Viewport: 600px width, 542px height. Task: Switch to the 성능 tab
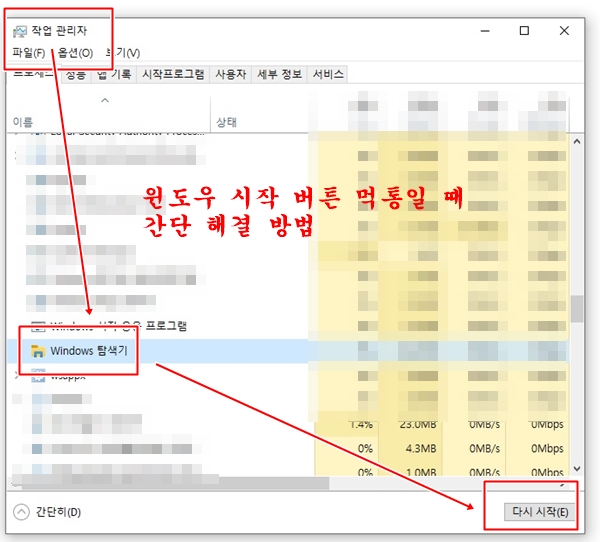[75, 75]
